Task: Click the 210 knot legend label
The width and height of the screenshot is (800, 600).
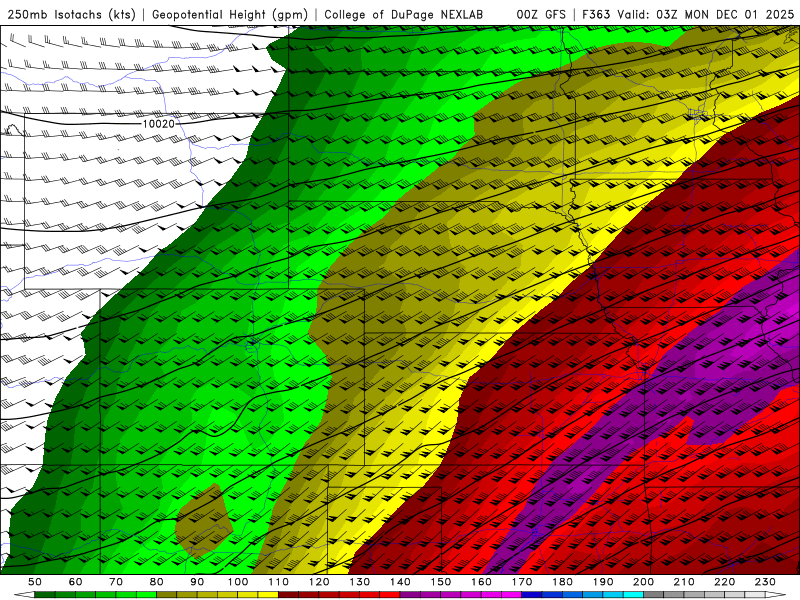Action: click(684, 582)
